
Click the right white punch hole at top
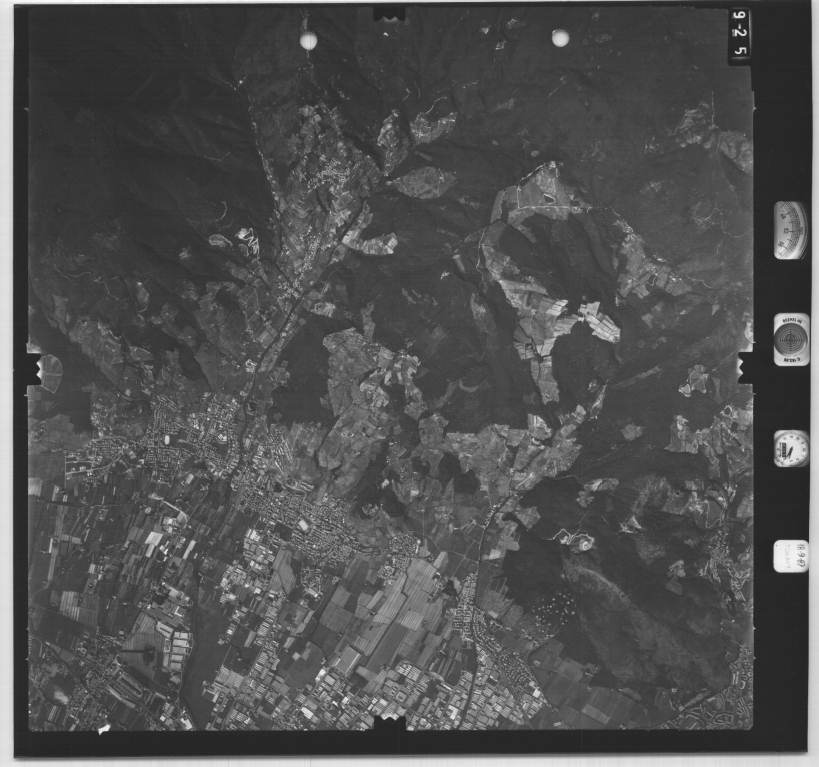[x=560, y=38]
